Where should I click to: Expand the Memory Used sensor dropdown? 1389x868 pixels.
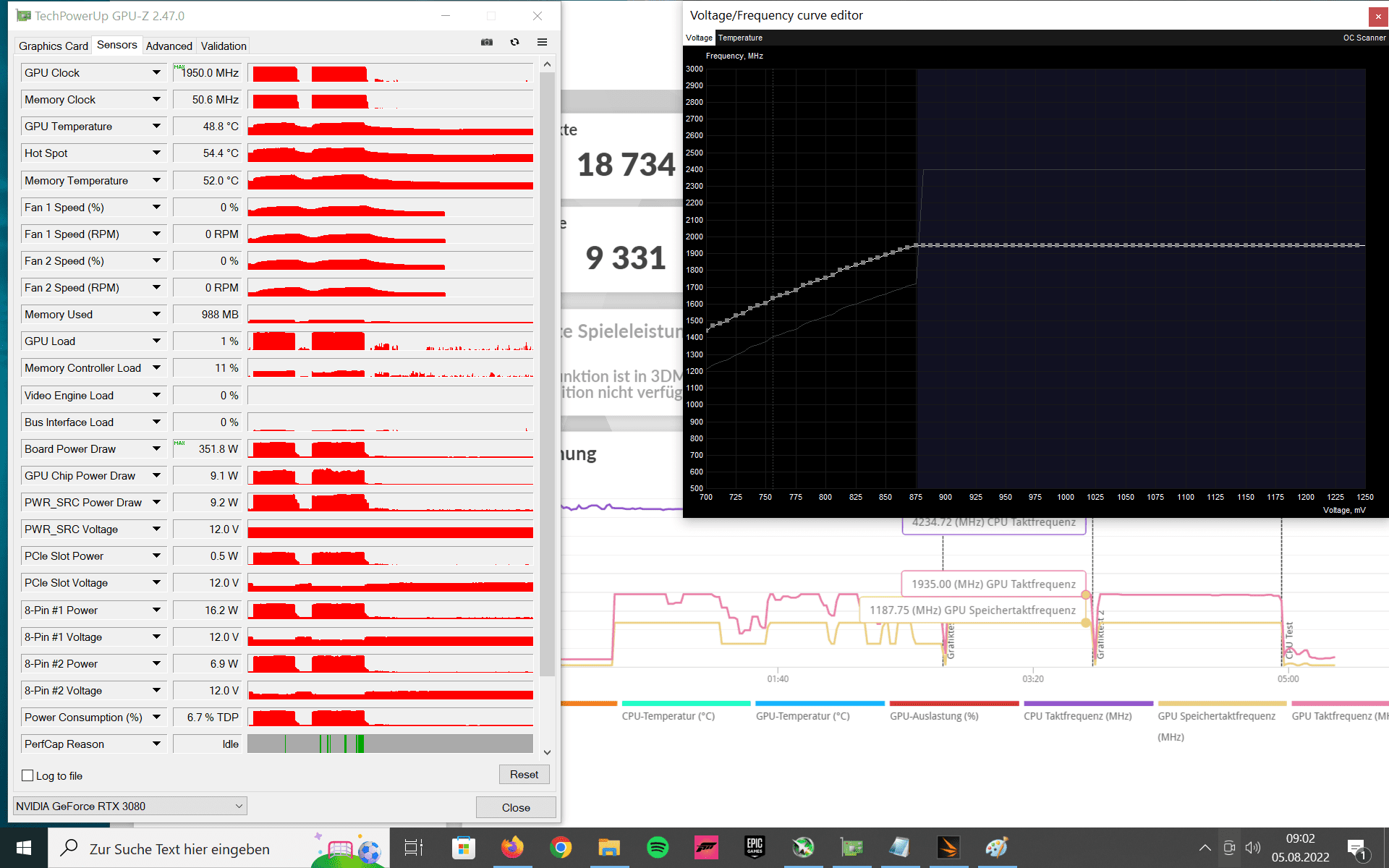(156, 314)
